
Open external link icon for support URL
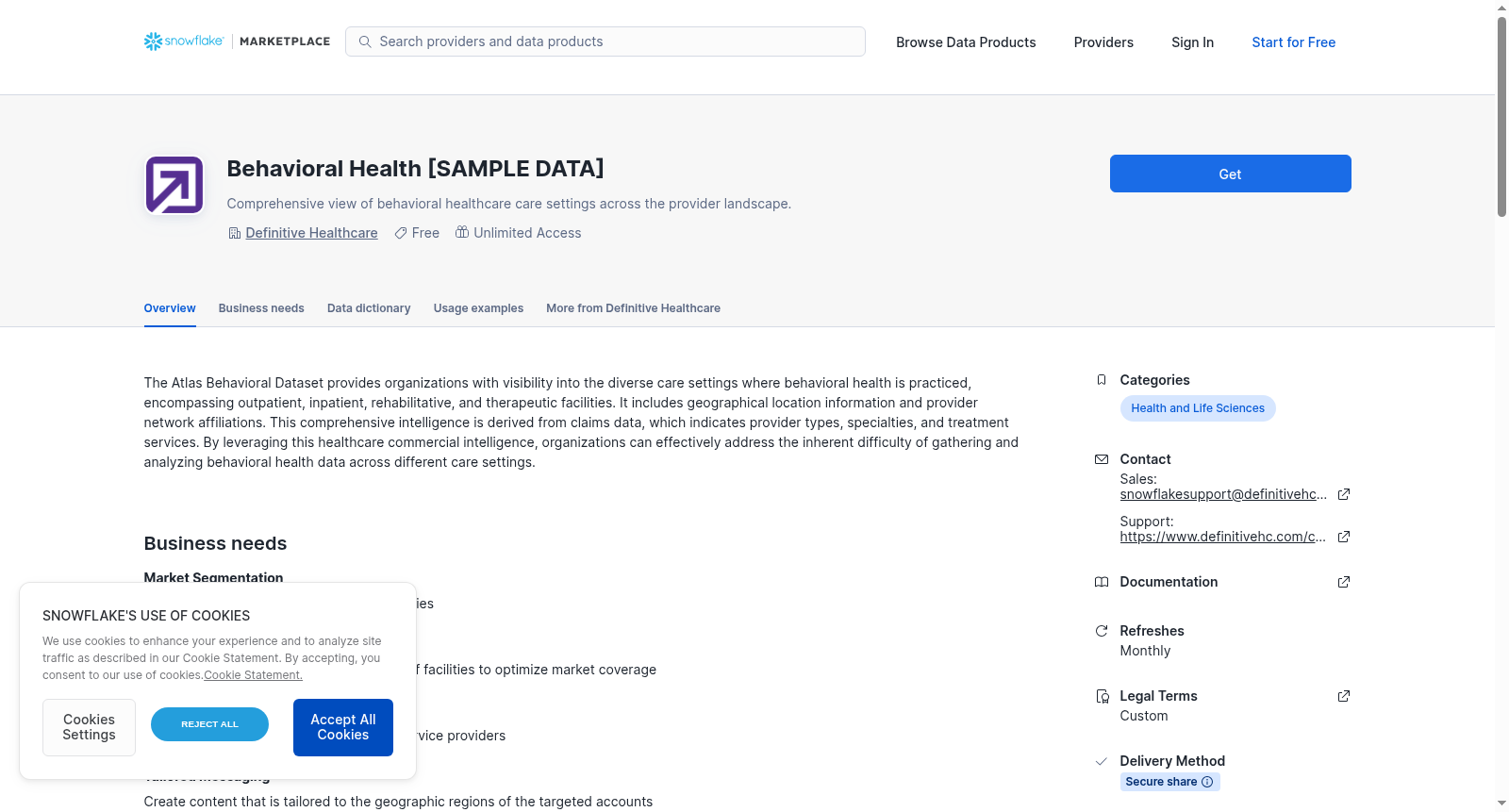click(1344, 537)
